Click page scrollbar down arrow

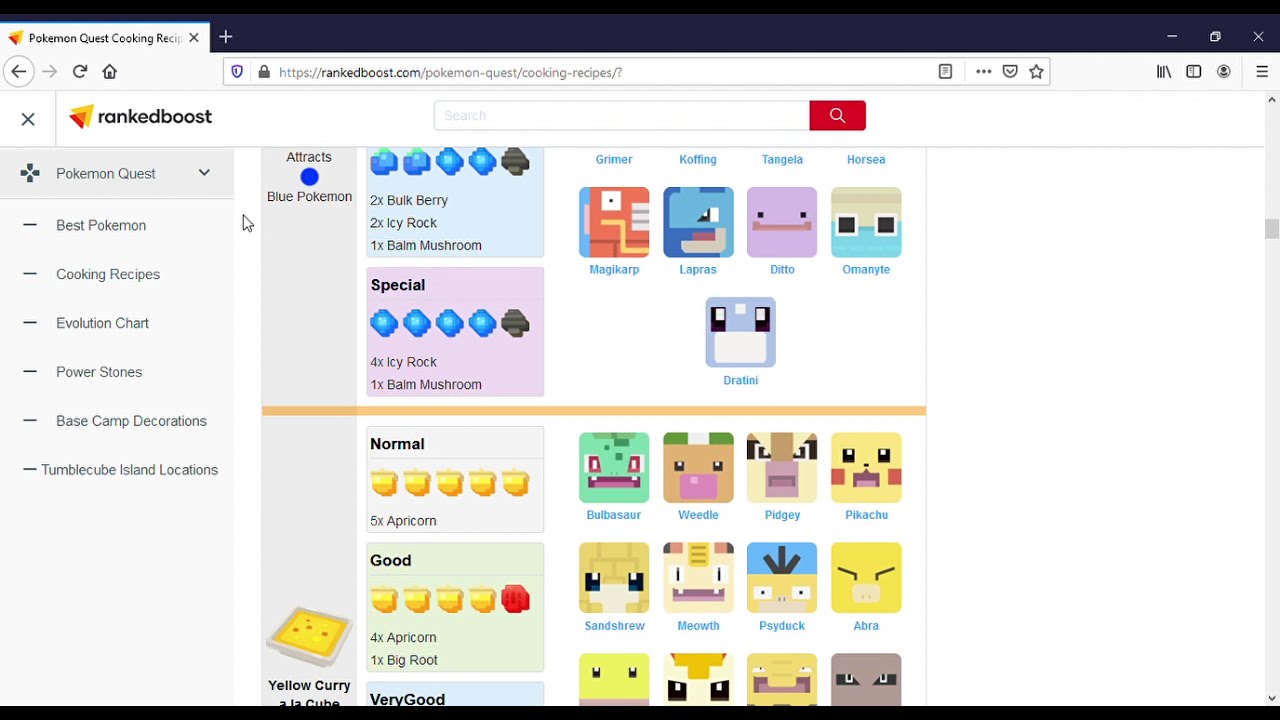[1272, 698]
